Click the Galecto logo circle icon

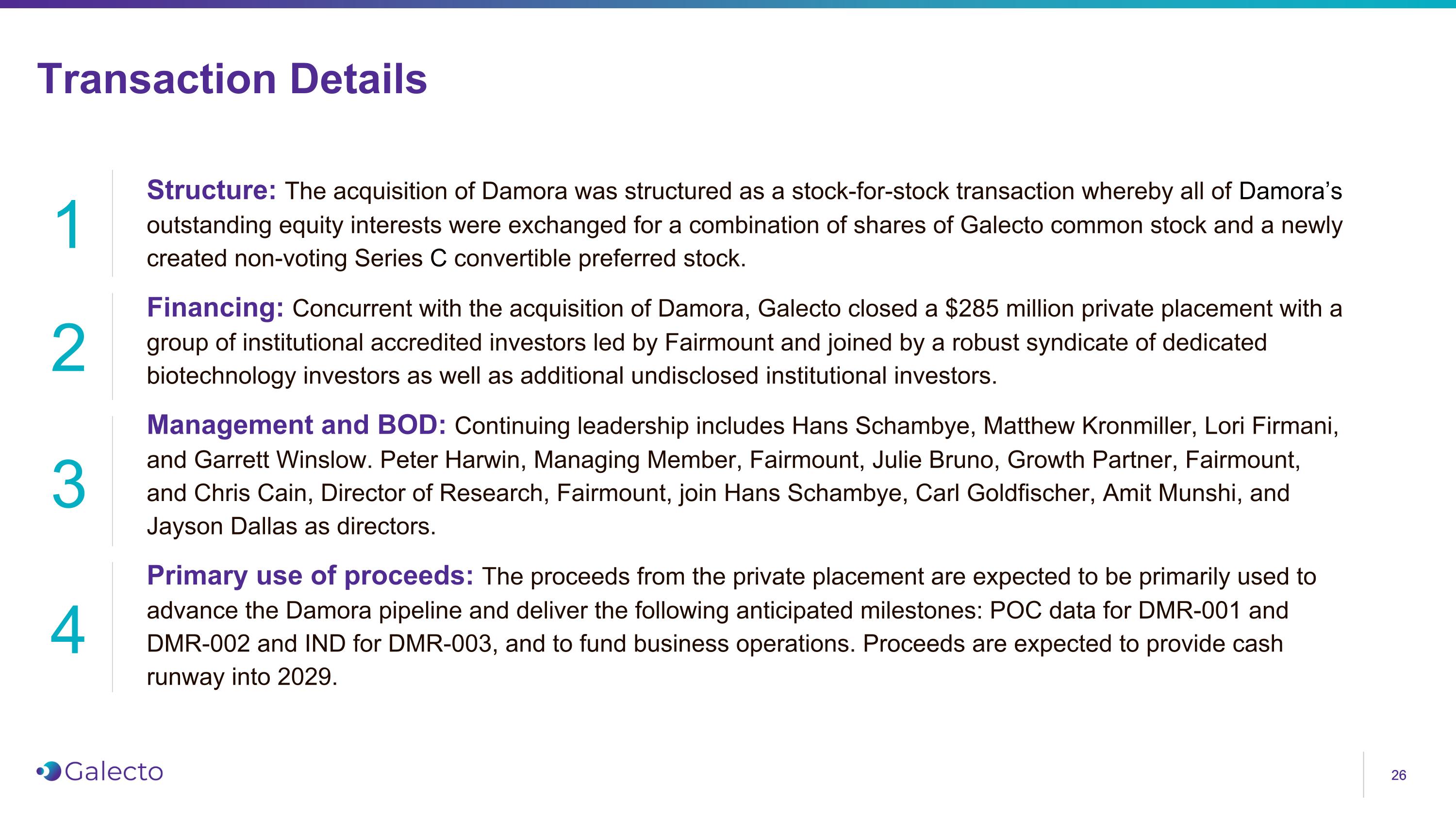pyautogui.click(x=50, y=771)
